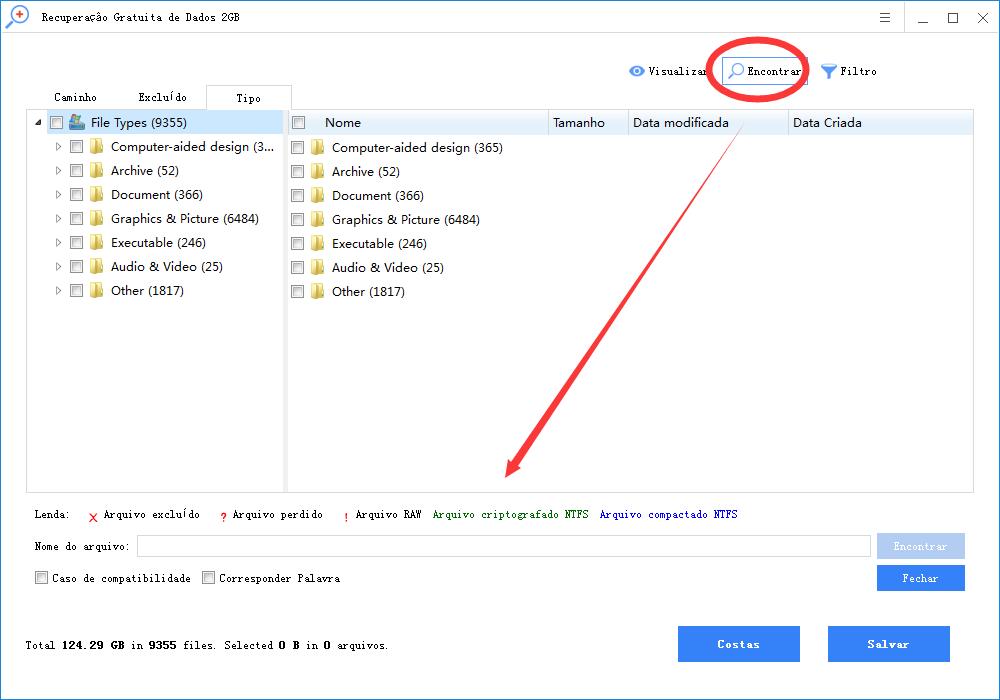Collapse the File Types root node
This screenshot has height=700, width=1000.
click(38, 123)
